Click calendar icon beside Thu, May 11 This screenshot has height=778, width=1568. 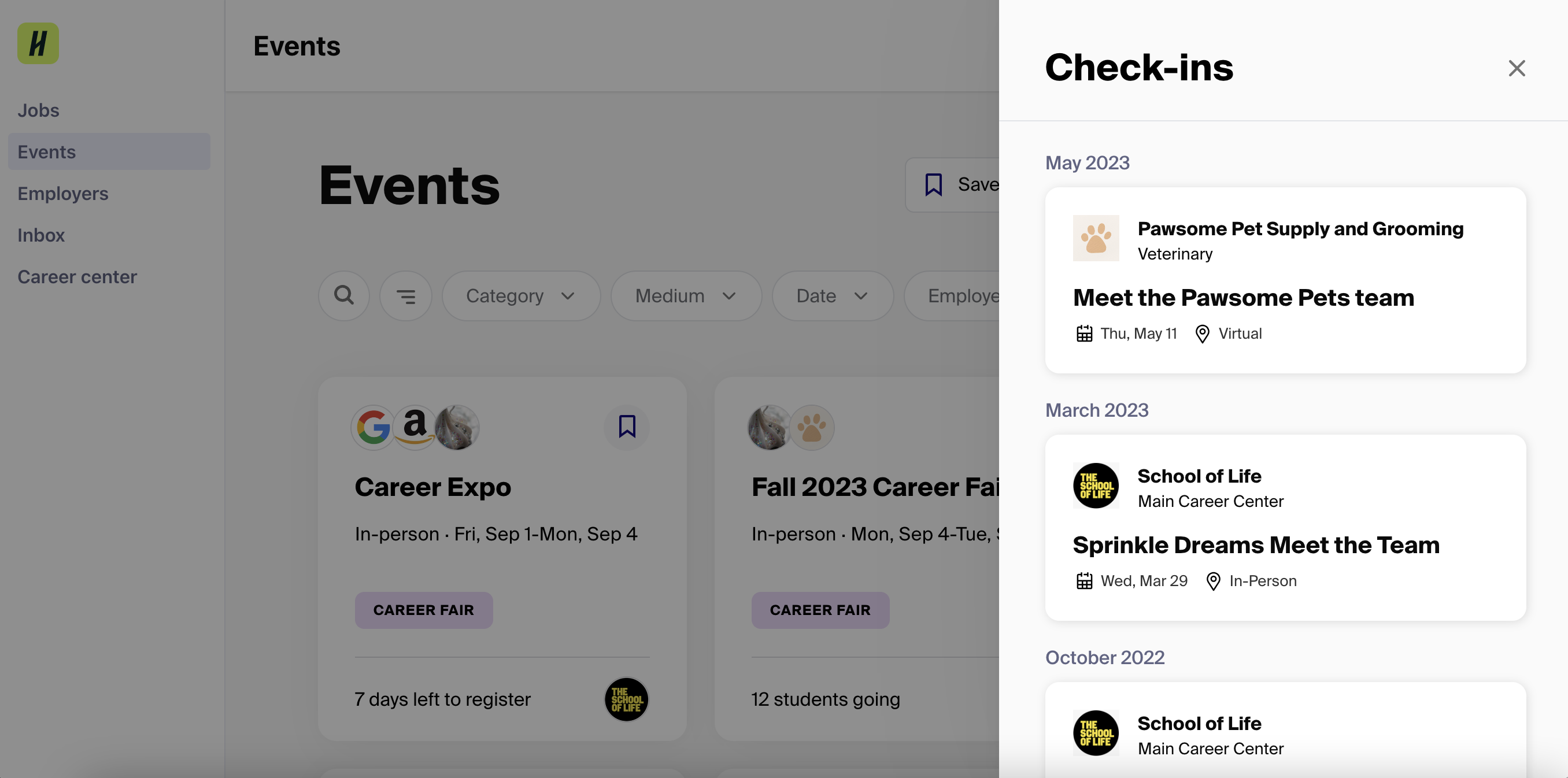coord(1084,334)
